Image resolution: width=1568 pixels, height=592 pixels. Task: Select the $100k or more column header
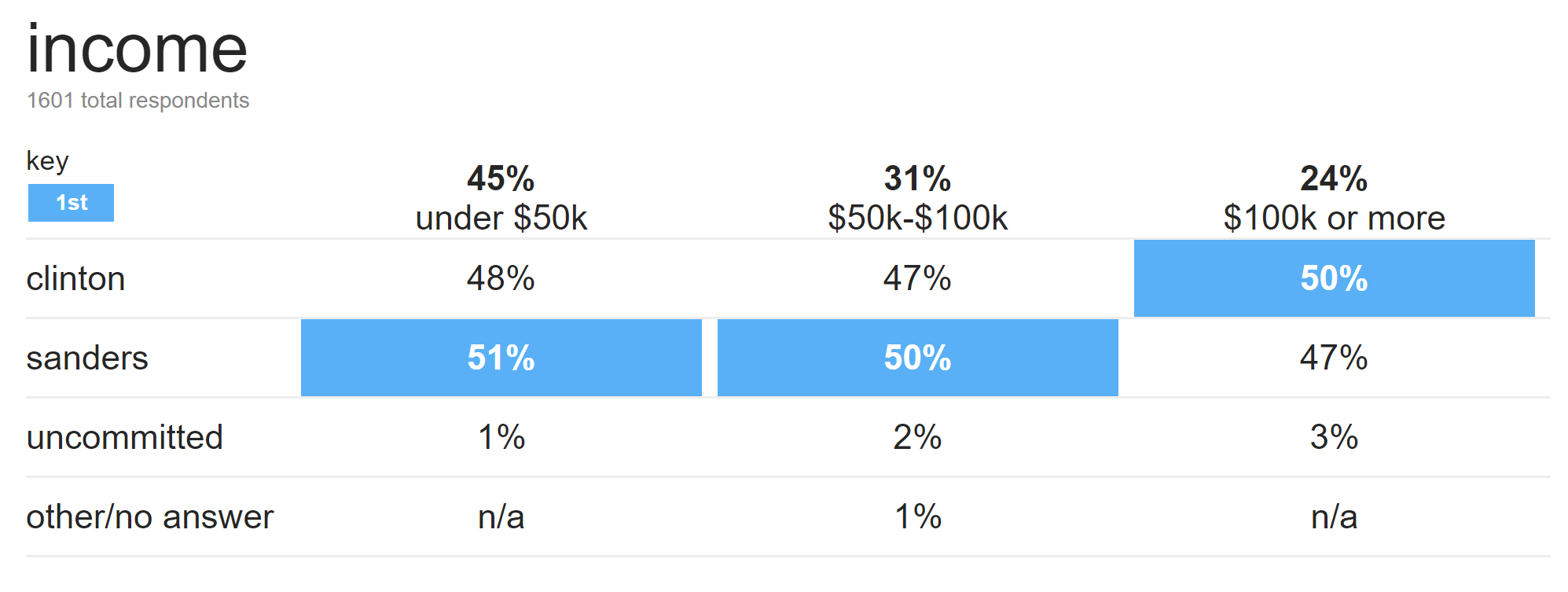click(x=1334, y=198)
